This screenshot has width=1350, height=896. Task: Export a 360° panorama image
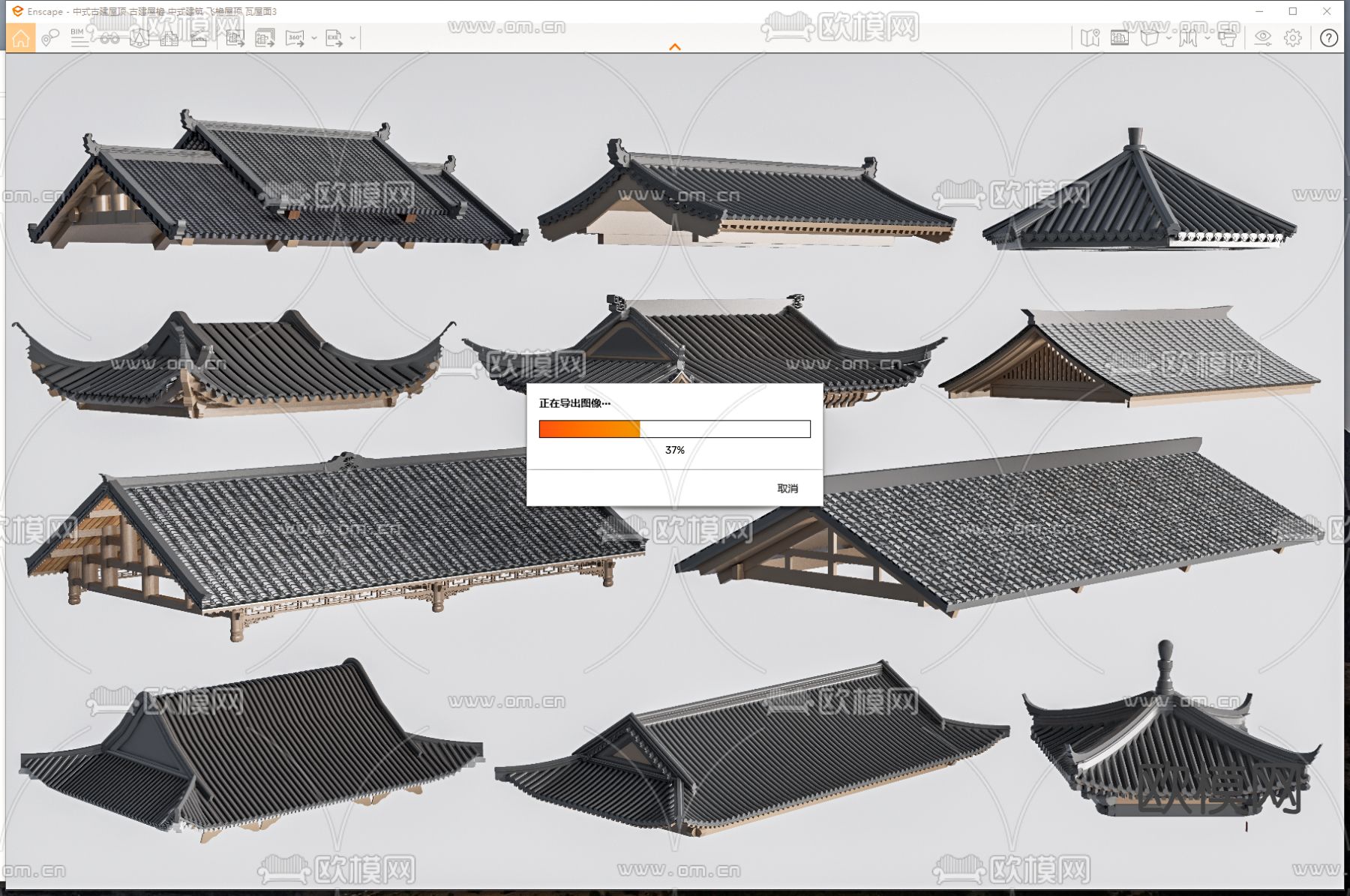click(295, 38)
